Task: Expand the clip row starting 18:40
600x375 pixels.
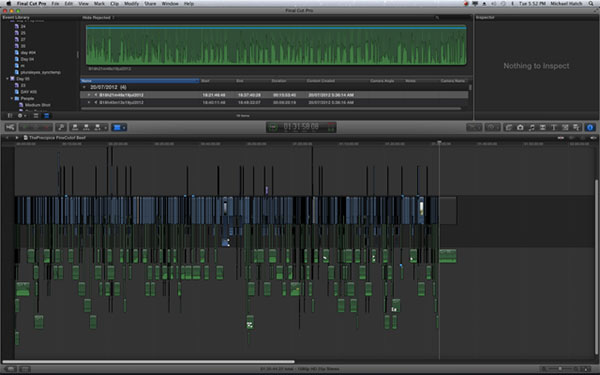Action: pos(89,103)
